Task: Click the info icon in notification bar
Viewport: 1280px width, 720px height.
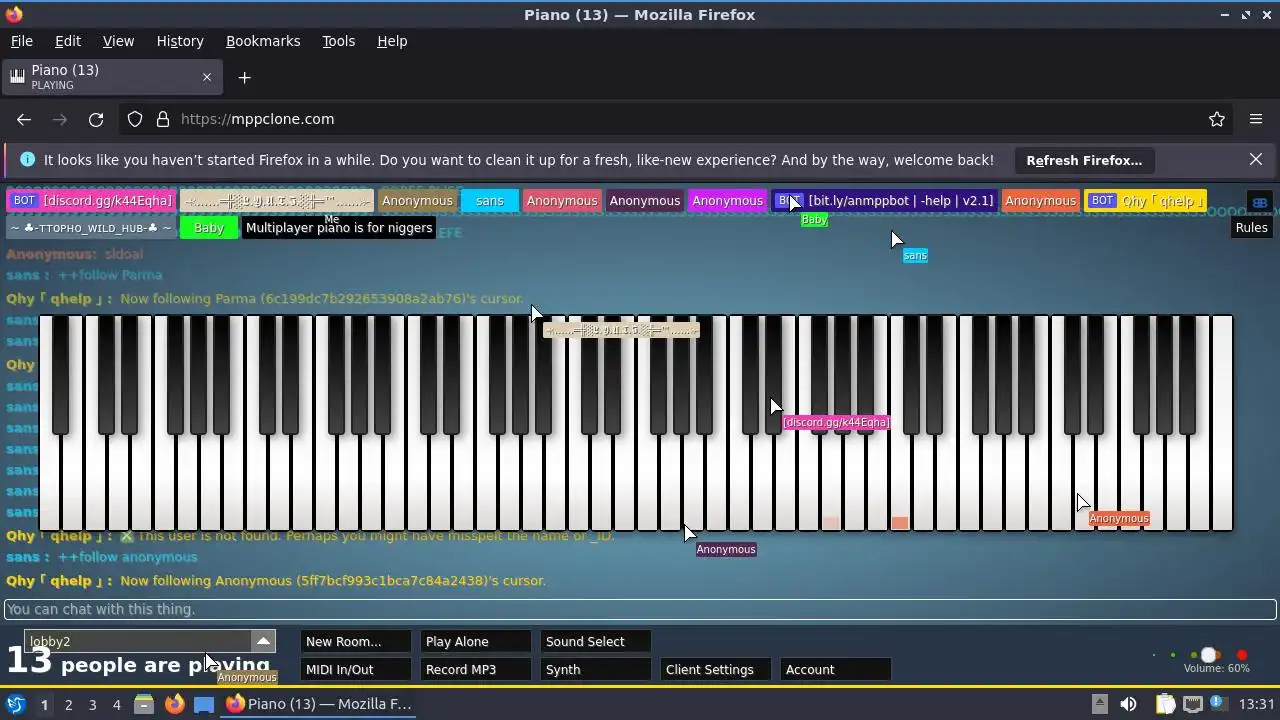Action: tap(27, 160)
